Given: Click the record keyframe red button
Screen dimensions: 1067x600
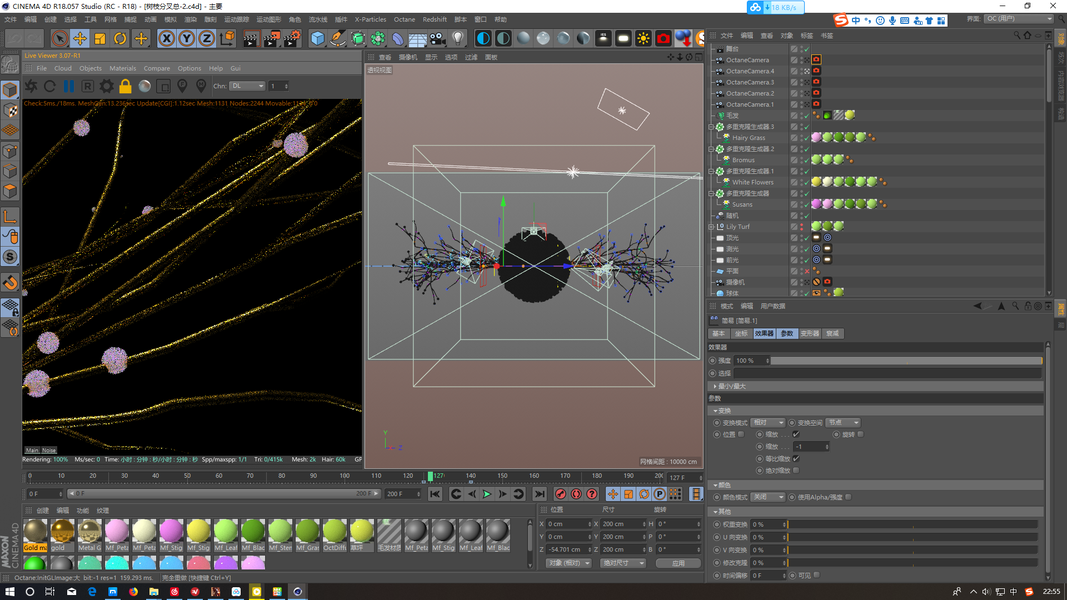Looking at the screenshot, I should click(560, 495).
